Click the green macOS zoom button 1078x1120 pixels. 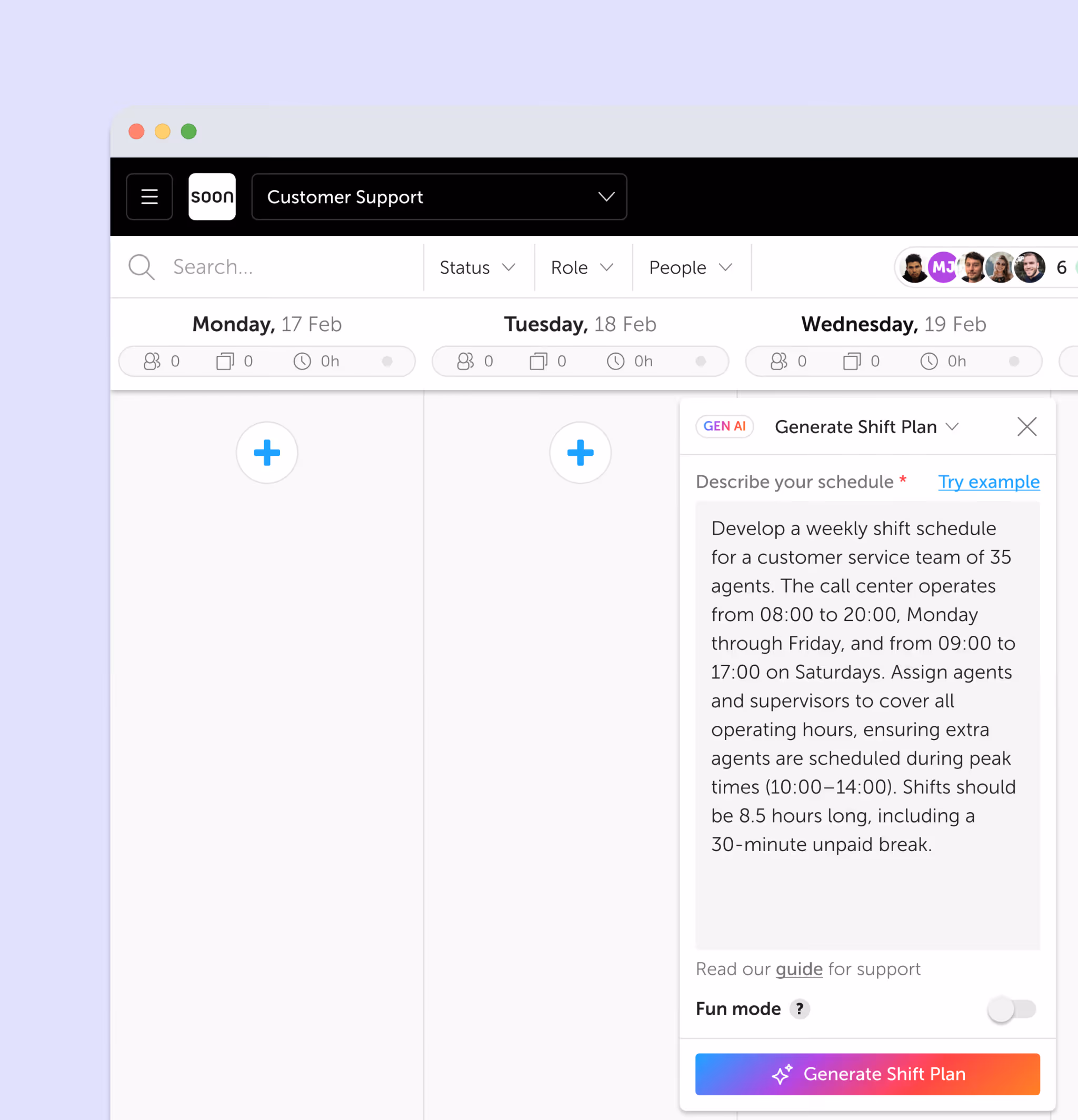[188, 132]
